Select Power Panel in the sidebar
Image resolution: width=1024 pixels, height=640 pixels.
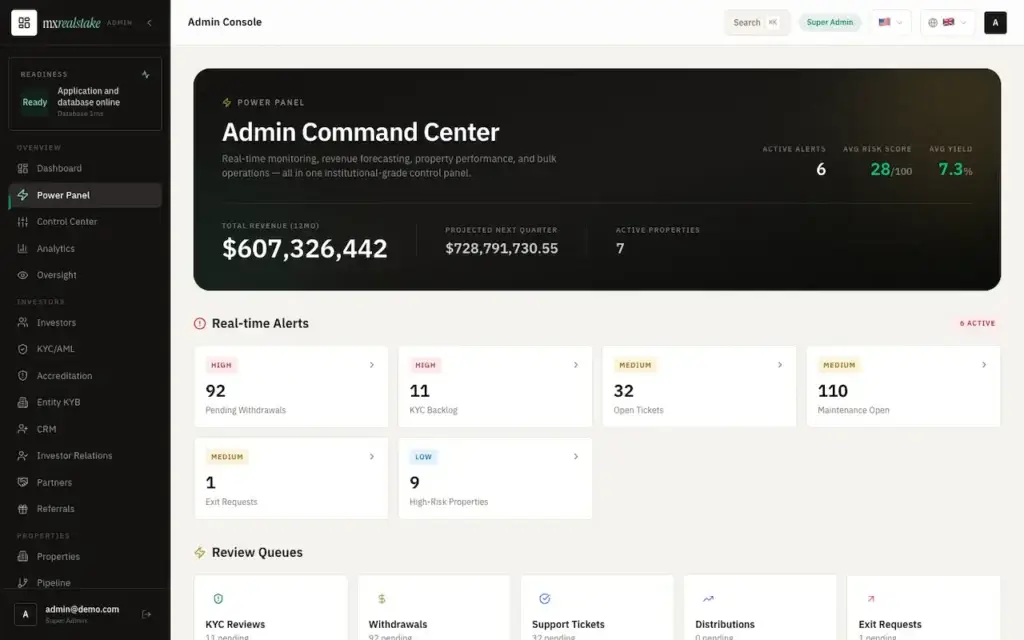pos(85,195)
